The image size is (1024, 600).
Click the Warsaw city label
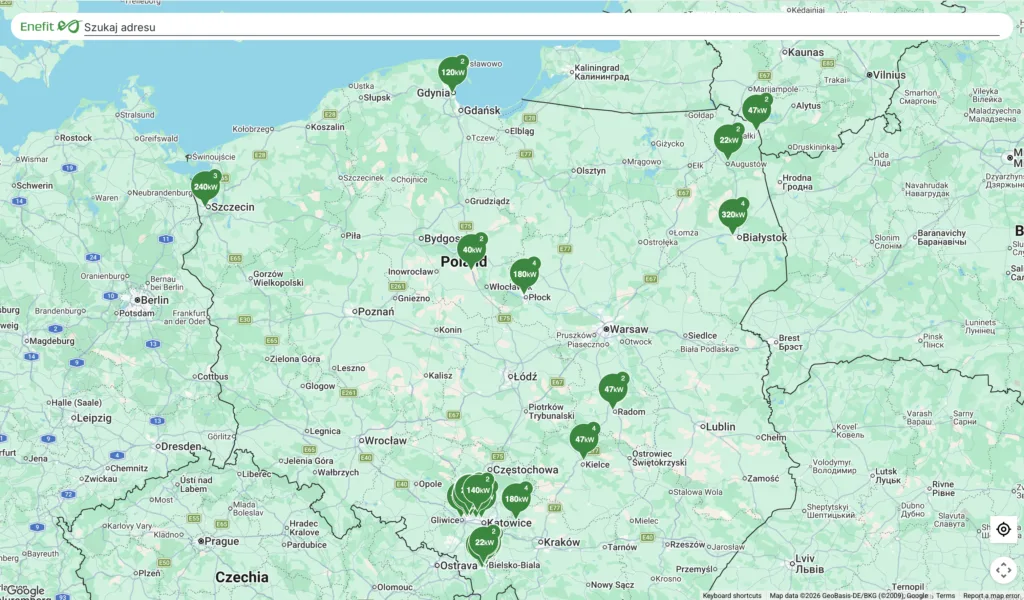[x=629, y=329]
